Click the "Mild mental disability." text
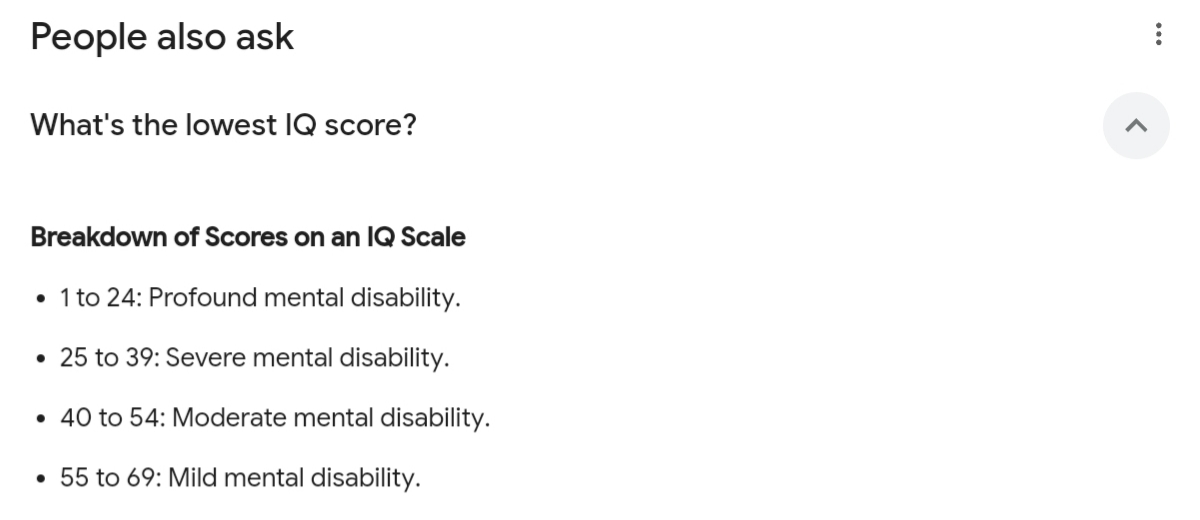The height and width of the screenshot is (520, 1200). pyautogui.click(x=294, y=478)
